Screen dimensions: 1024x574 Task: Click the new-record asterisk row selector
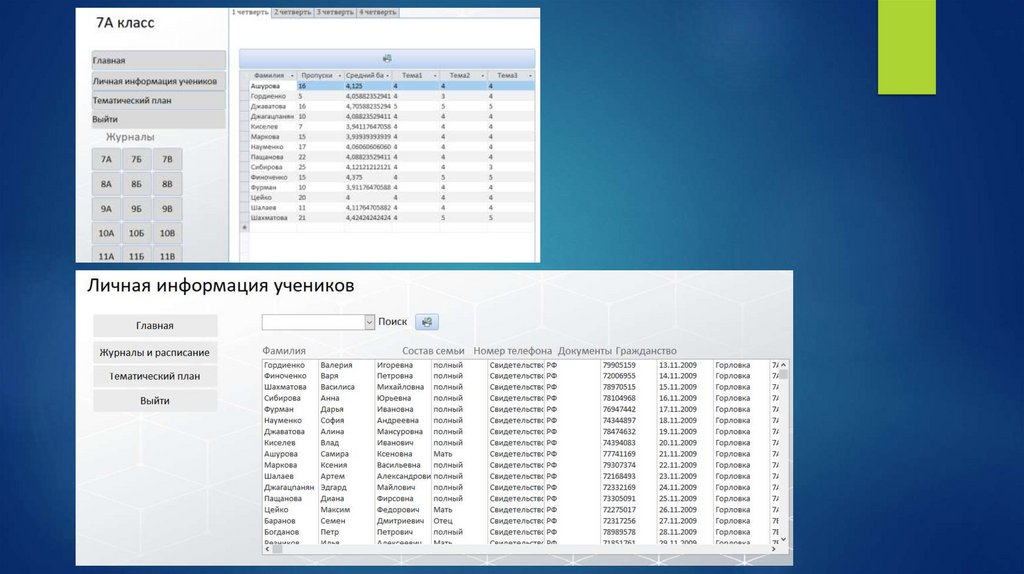(x=245, y=227)
